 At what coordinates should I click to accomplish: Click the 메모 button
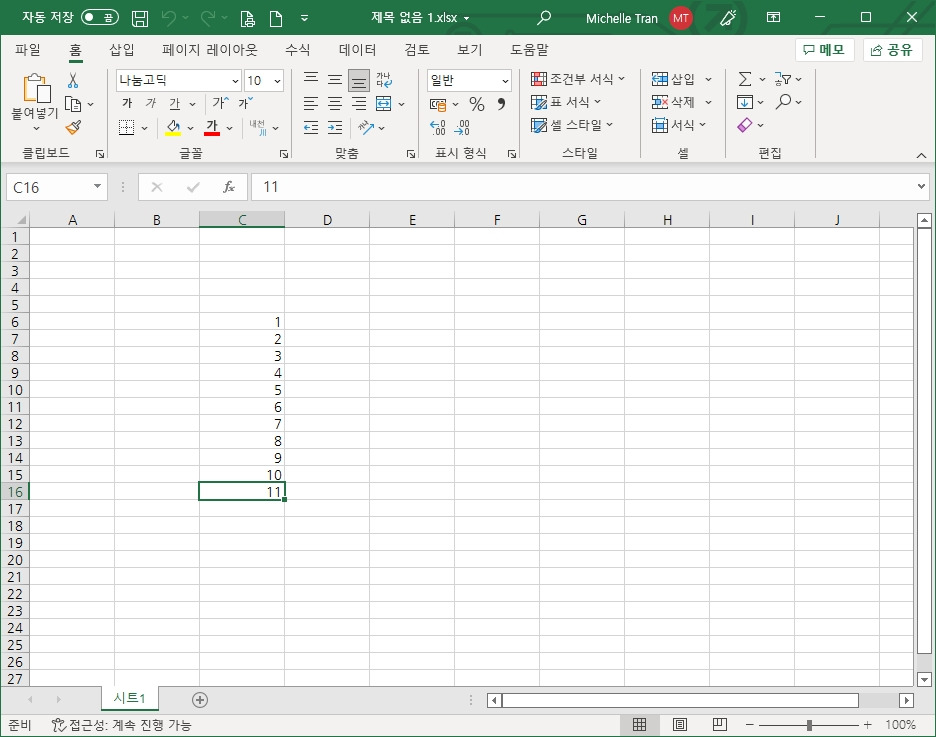point(824,50)
